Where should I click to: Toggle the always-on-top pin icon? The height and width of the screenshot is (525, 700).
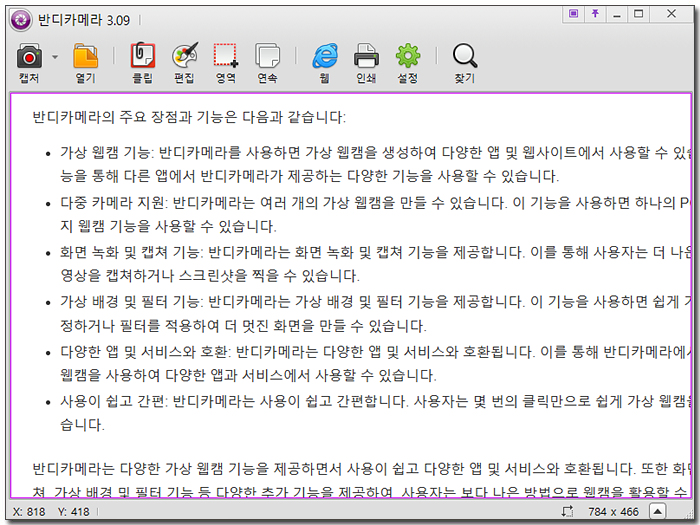pos(595,14)
